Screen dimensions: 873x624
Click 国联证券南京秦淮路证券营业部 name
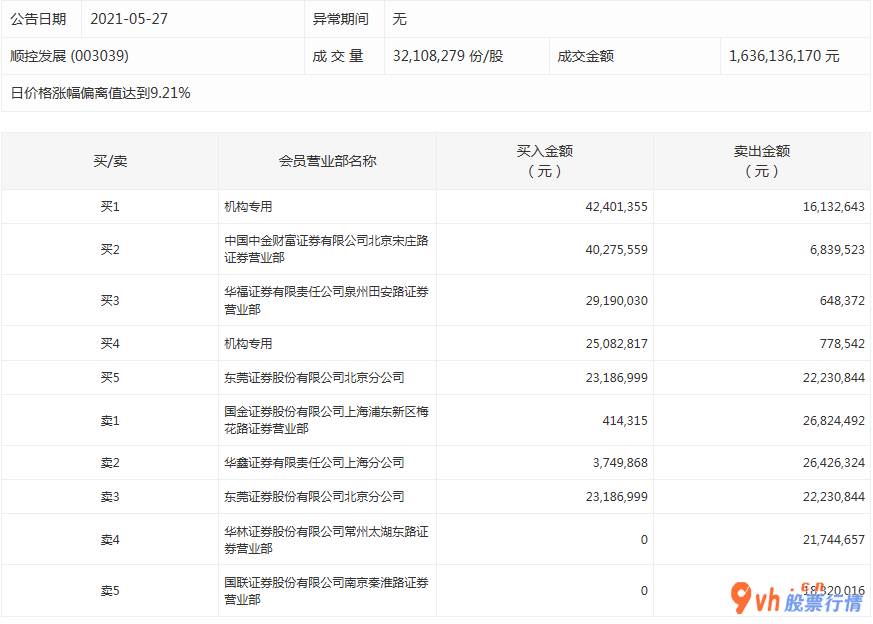click(326, 591)
